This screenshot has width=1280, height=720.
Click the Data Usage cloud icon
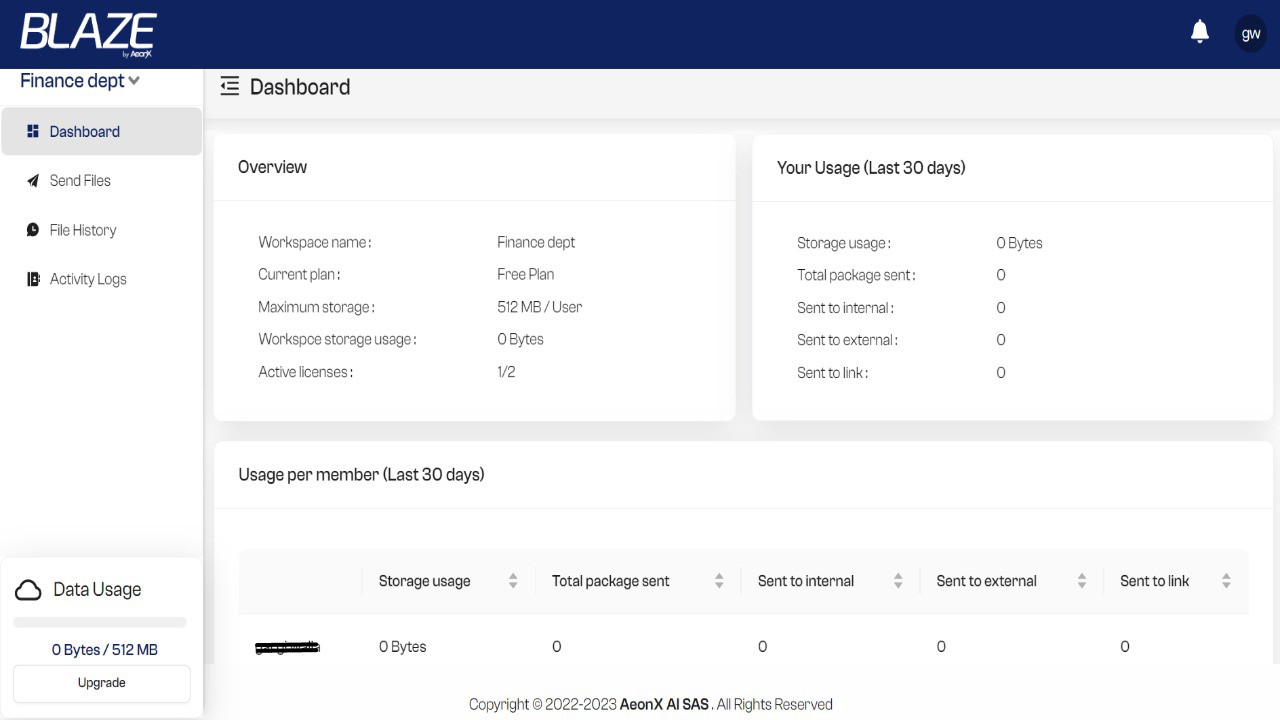[28, 590]
